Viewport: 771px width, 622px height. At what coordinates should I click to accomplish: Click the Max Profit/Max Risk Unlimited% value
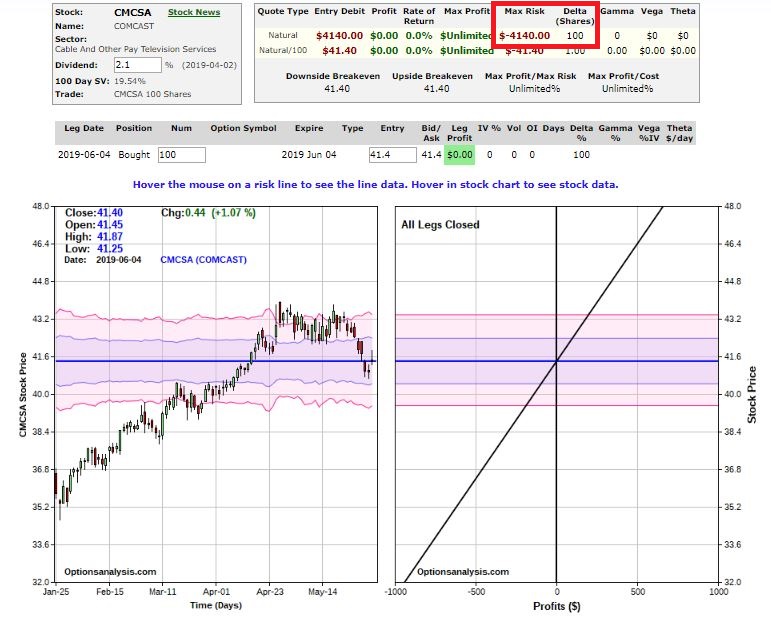(x=534, y=89)
